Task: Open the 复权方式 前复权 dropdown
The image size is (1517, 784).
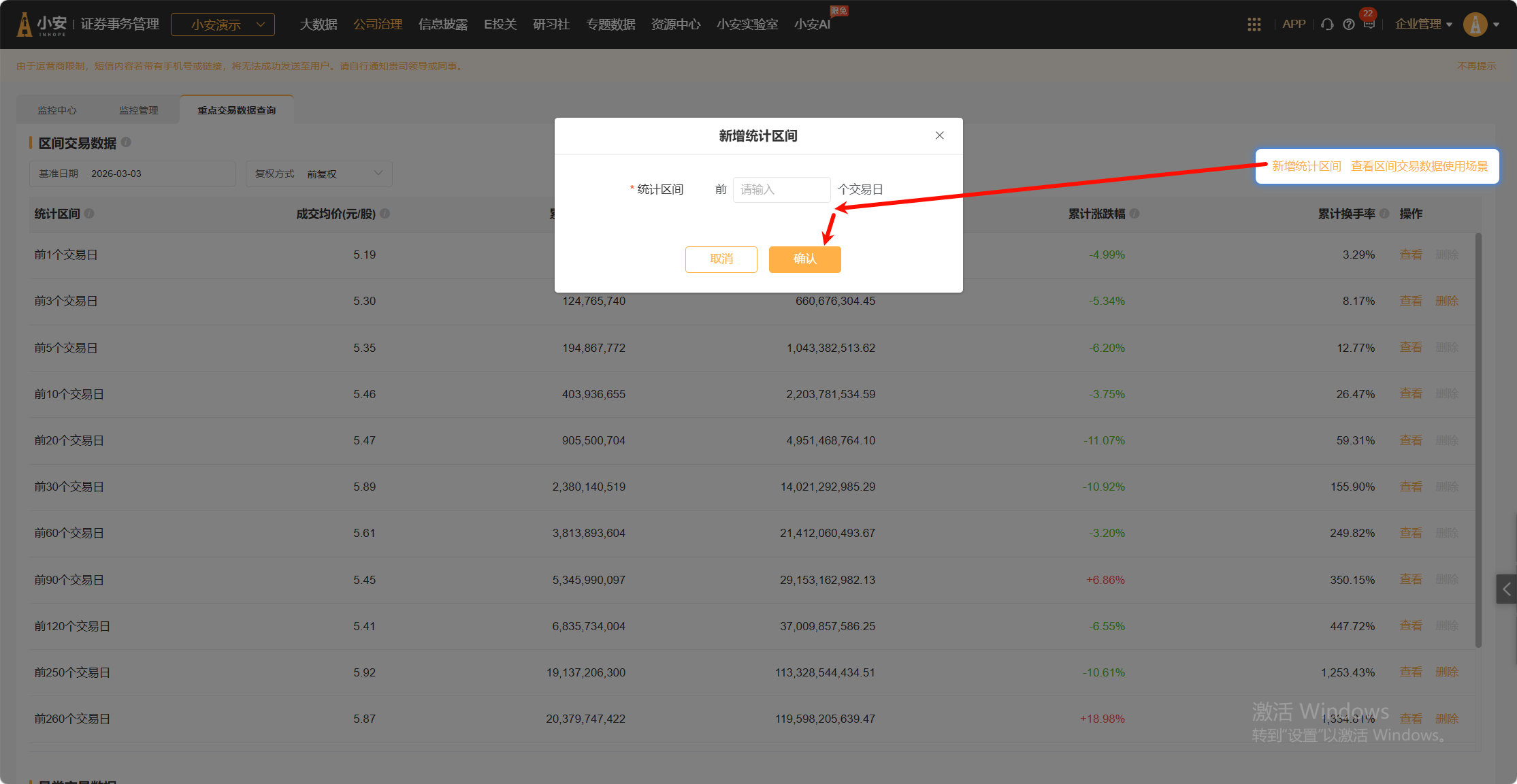Action: click(319, 174)
